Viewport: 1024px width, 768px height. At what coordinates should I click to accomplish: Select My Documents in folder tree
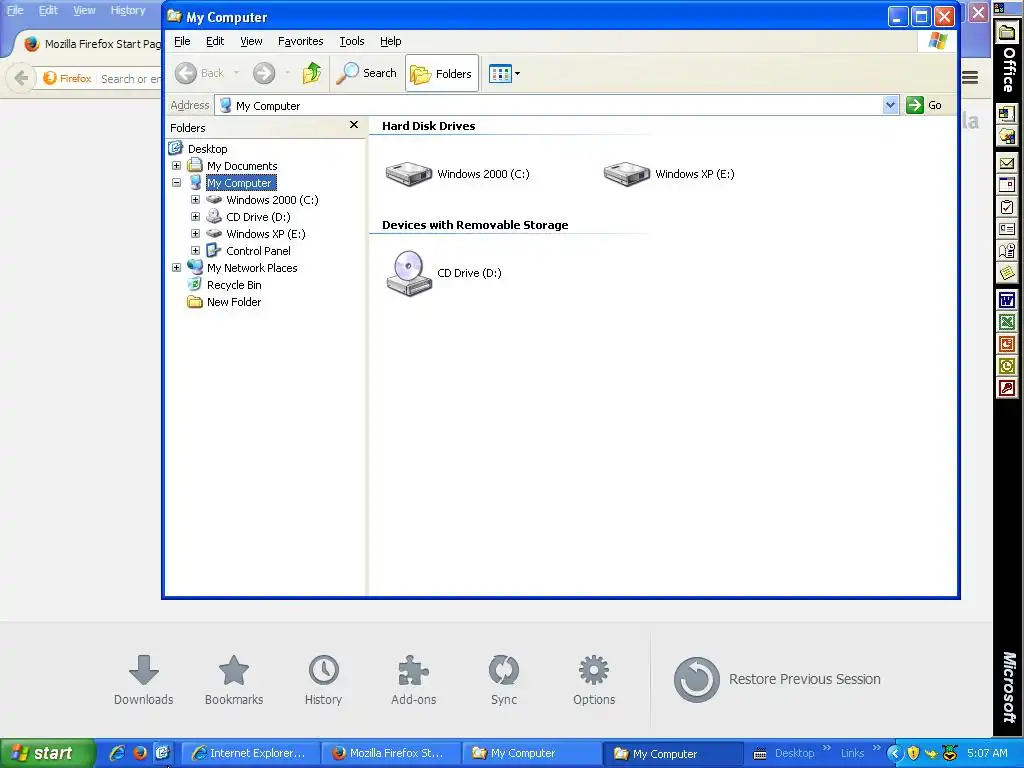pyautogui.click(x=242, y=166)
